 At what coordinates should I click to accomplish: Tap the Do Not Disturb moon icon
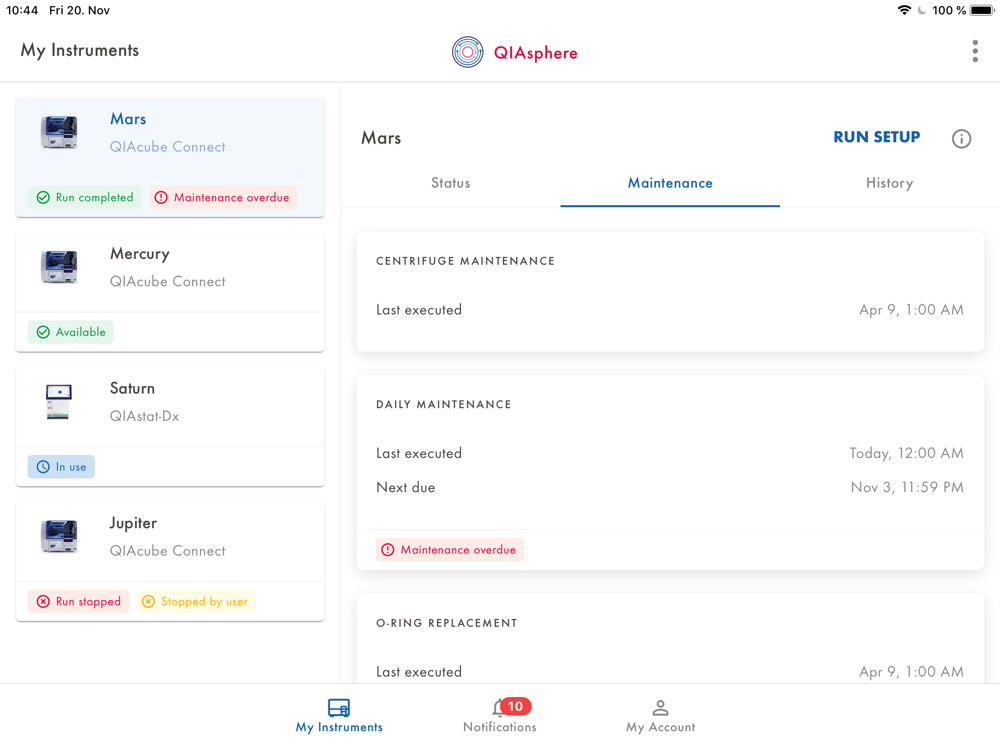point(922,10)
